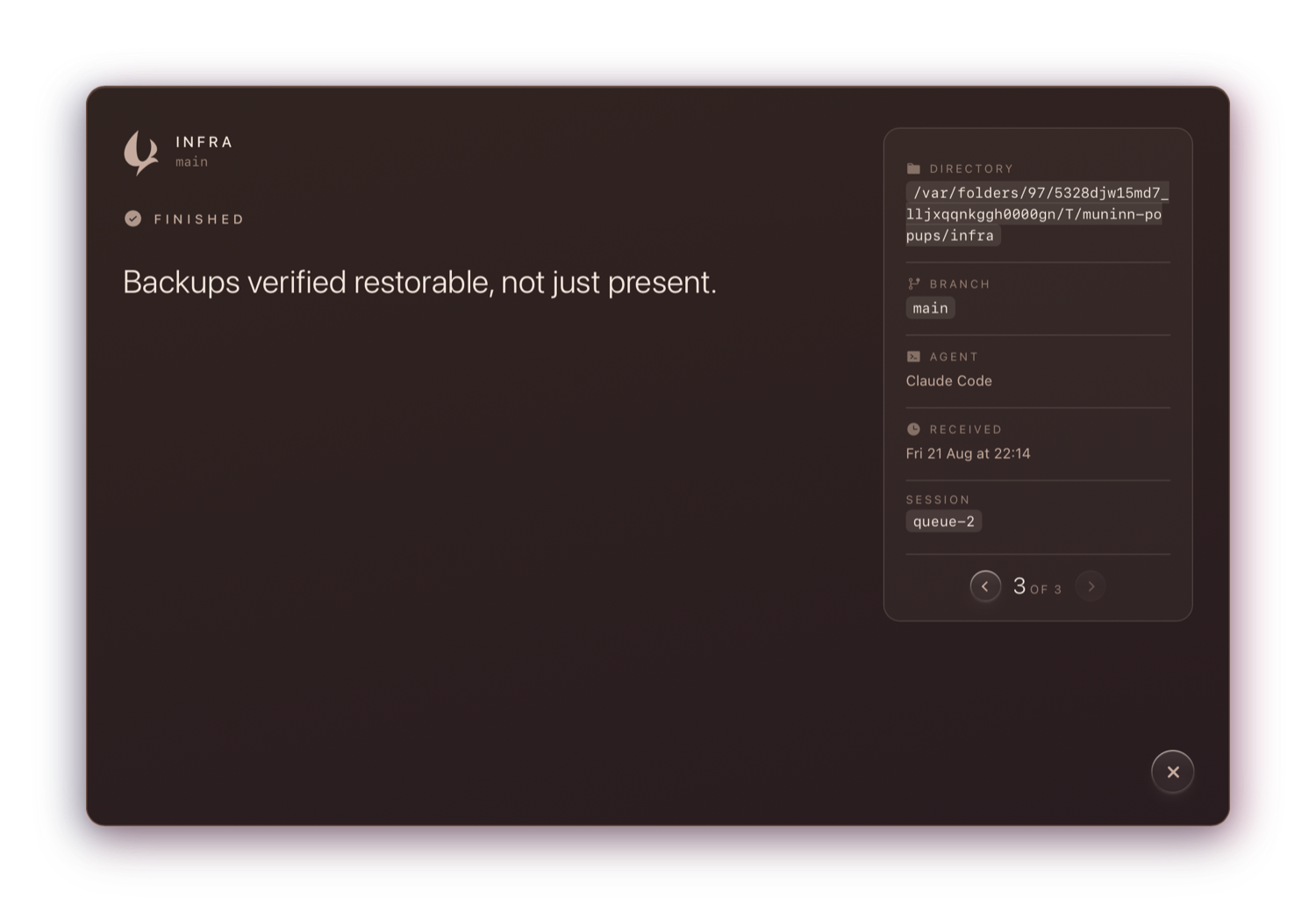Image resolution: width=1316 pixels, height=912 pixels.
Task: Click the finished checkmark status icon
Action: click(132, 218)
